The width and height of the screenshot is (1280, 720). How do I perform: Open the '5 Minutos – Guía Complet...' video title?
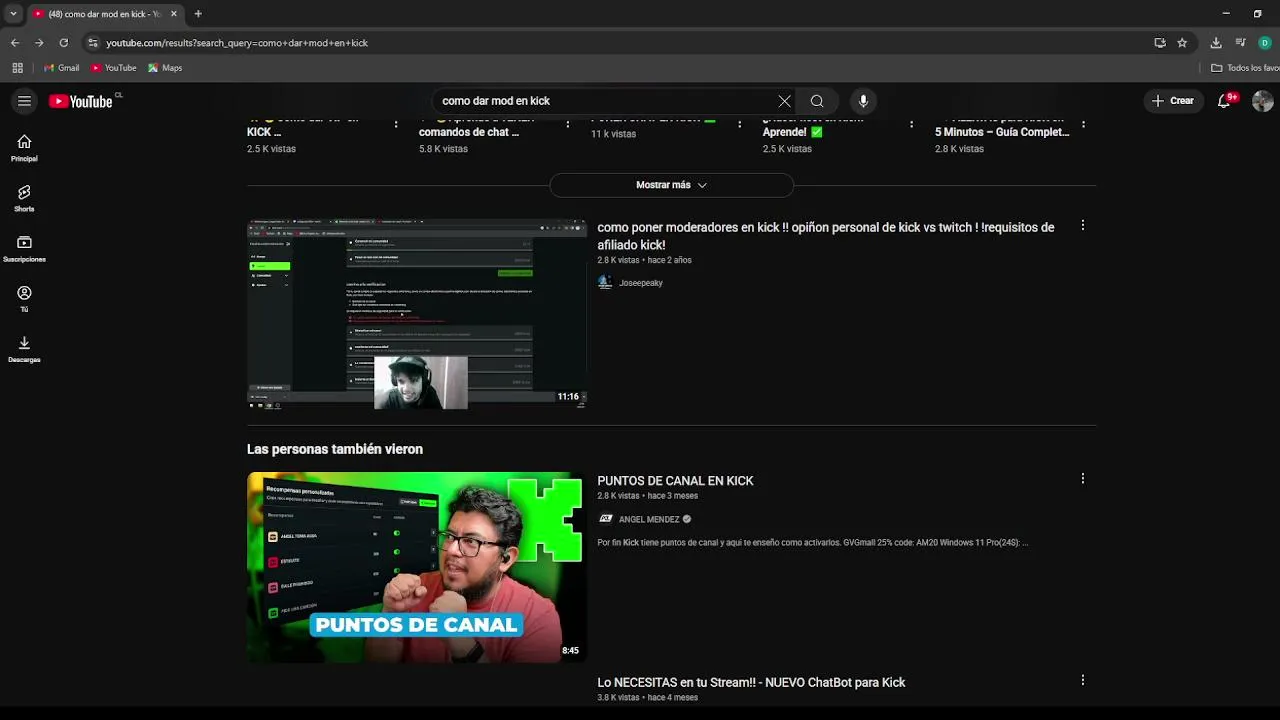click(1002, 132)
